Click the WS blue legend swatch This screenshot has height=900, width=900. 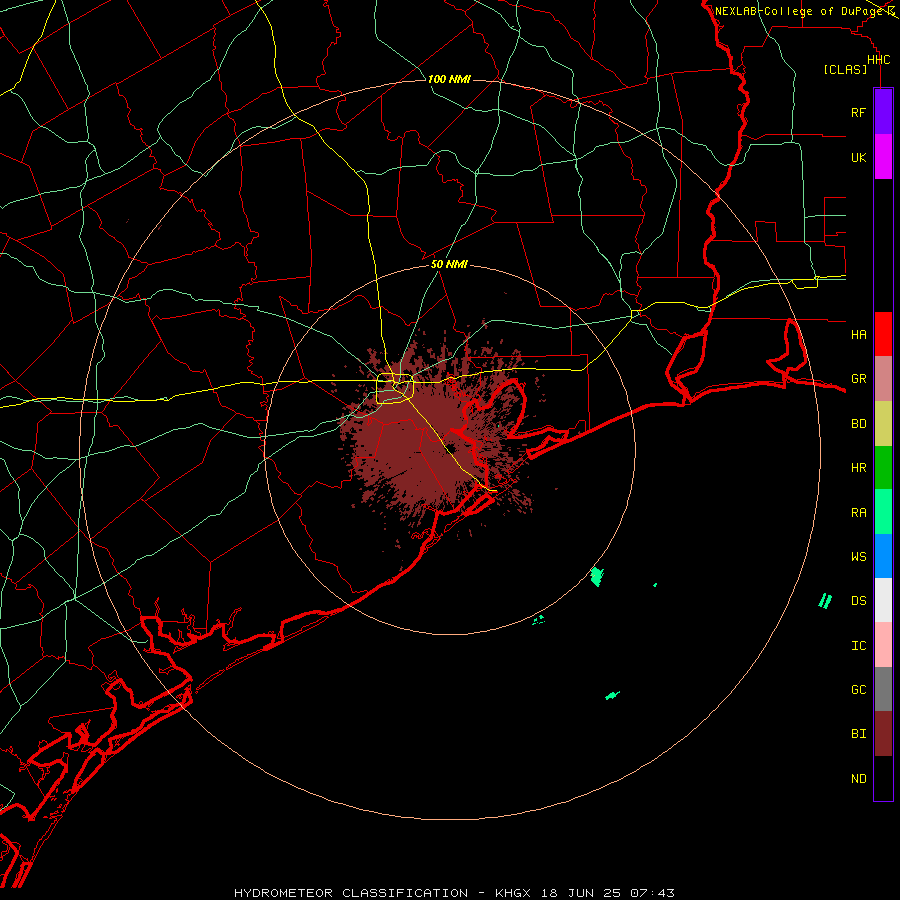click(883, 556)
